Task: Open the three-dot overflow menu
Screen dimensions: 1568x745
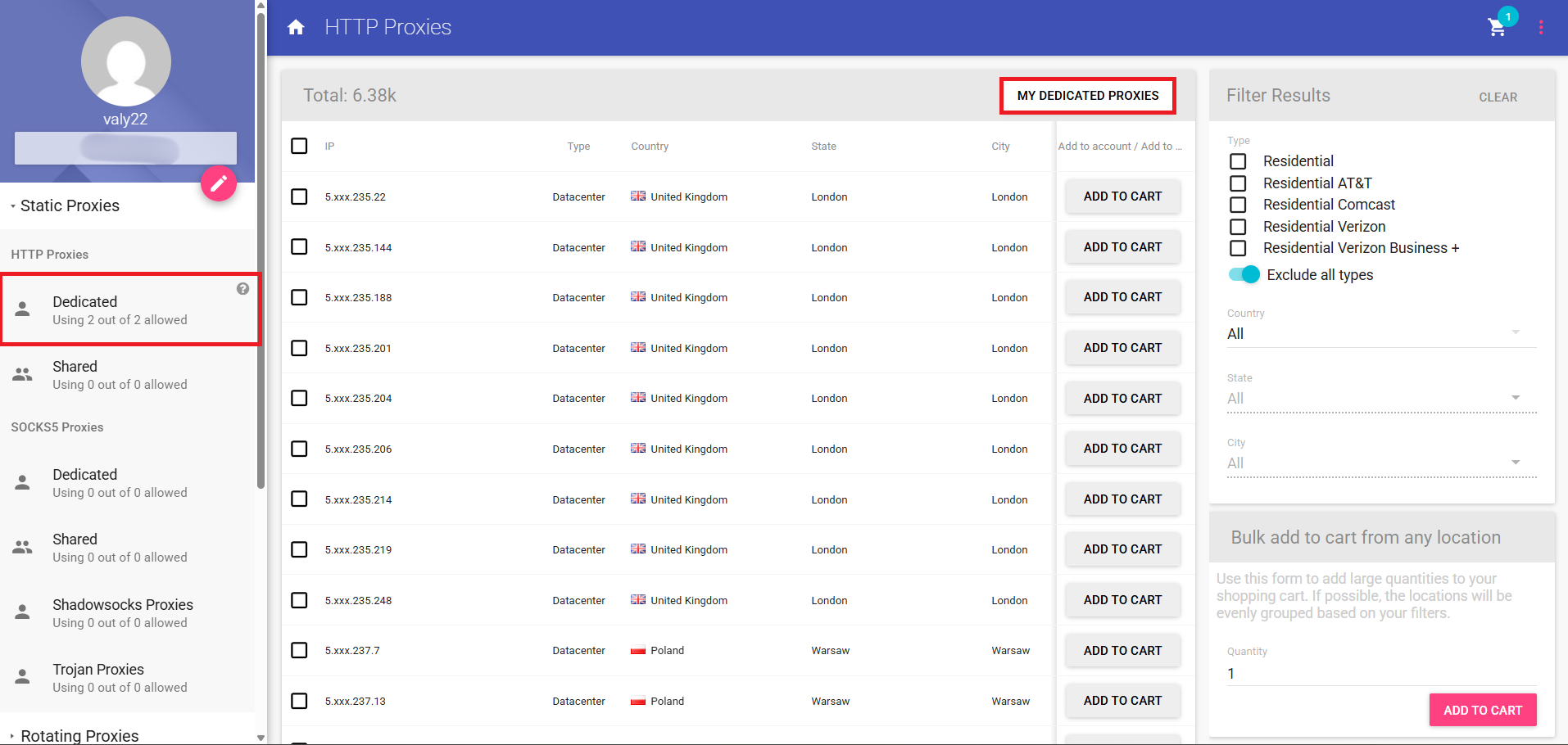Action: coord(1541,27)
